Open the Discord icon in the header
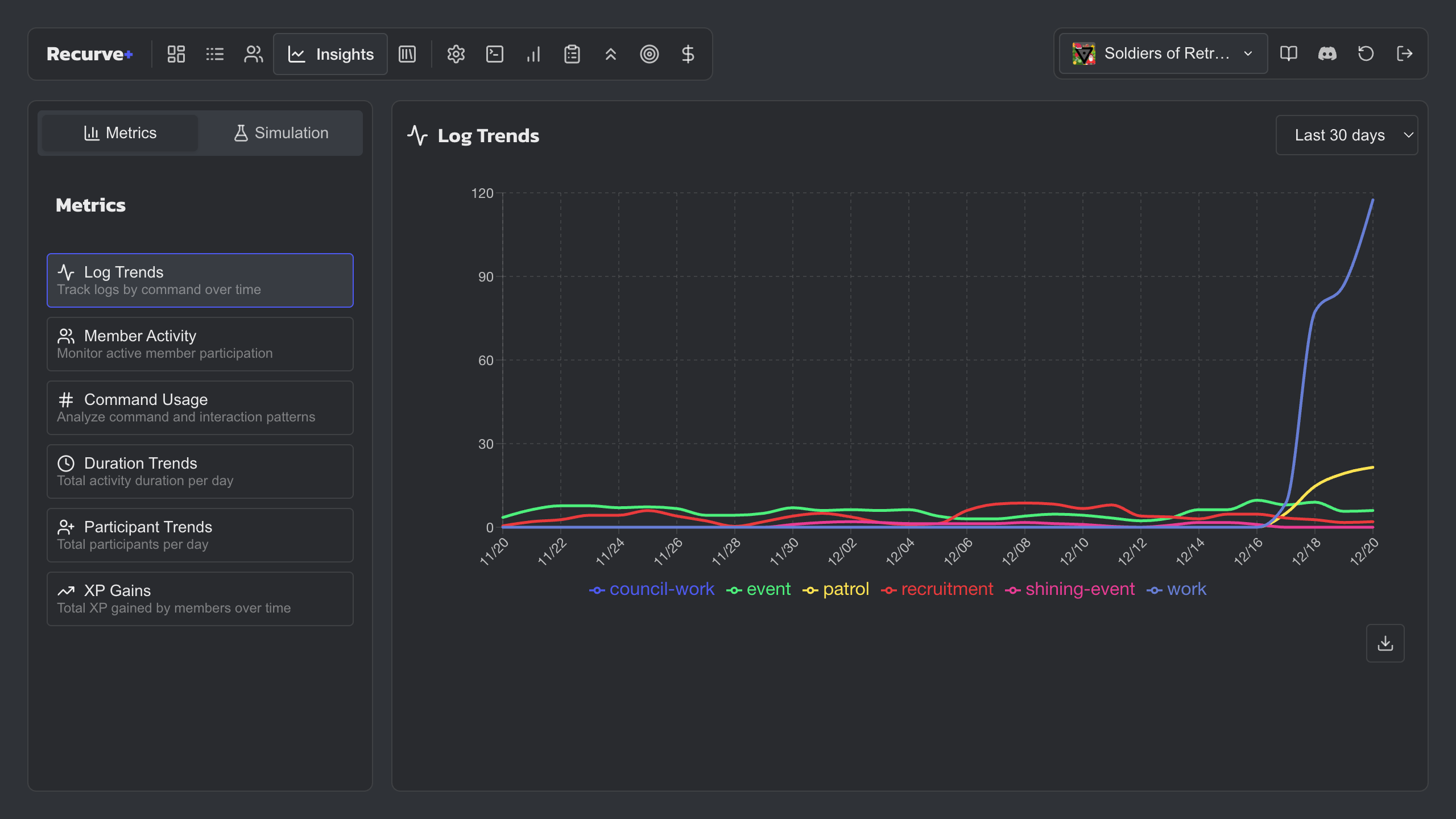1456x819 pixels. [1327, 53]
